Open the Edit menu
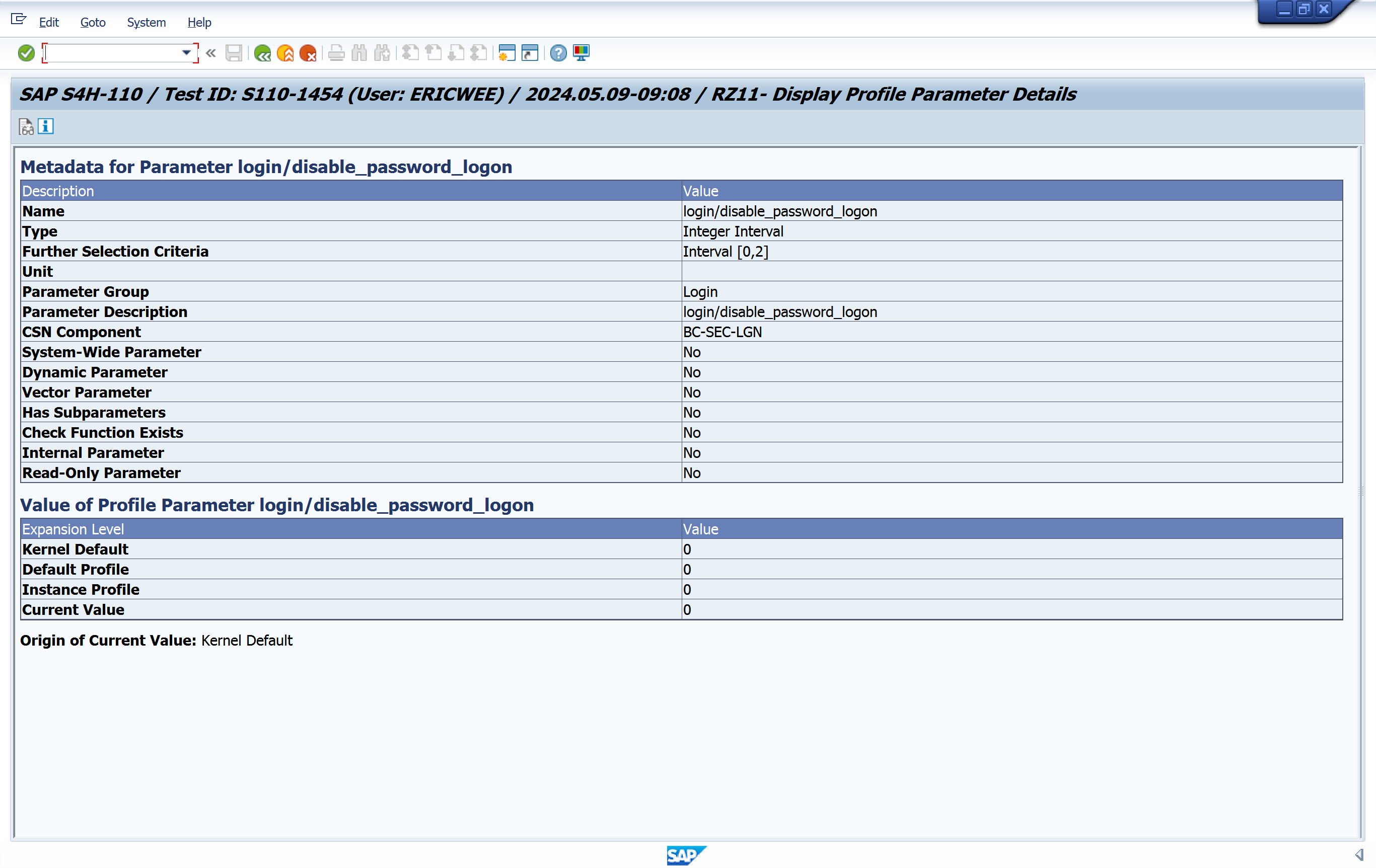Viewport: 1376px width, 868px height. click(x=48, y=22)
